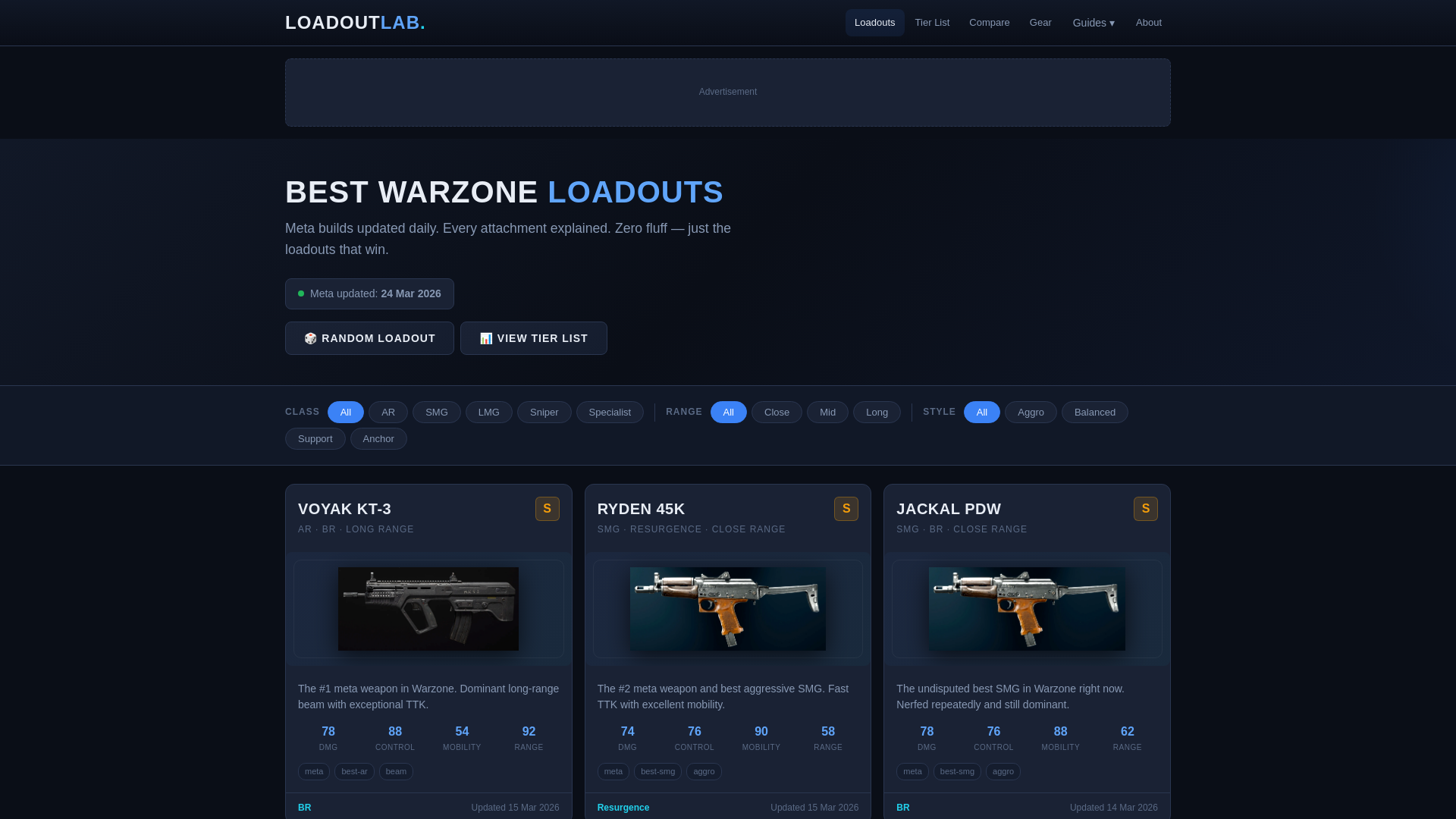Click the meta tag on VOYAK KT-3
The height and width of the screenshot is (819, 1456).
coord(314,771)
